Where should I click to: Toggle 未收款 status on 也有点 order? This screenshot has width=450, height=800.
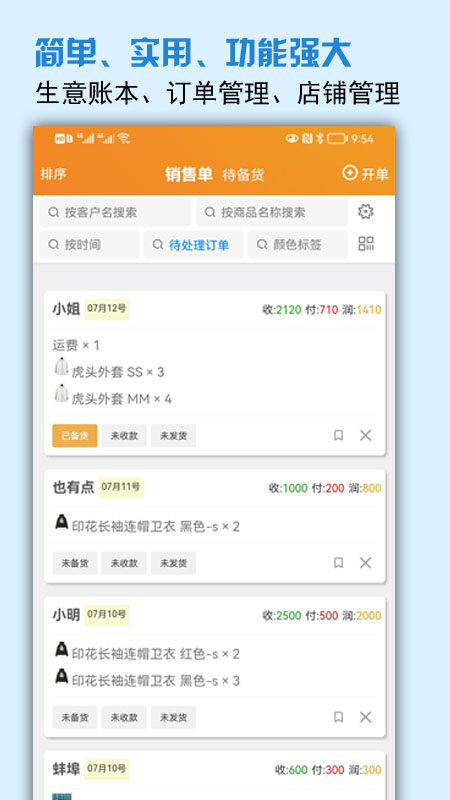(124, 563)
